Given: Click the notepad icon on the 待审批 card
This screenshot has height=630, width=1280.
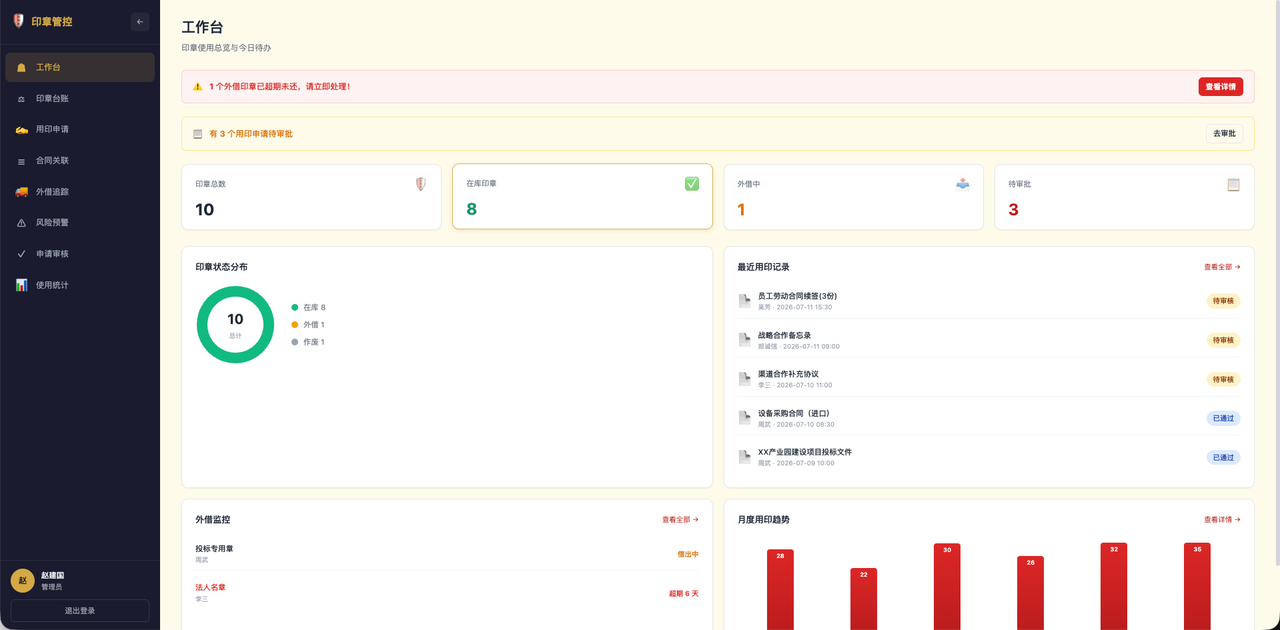Looking at the screenshot, I should click(1234, 184).
